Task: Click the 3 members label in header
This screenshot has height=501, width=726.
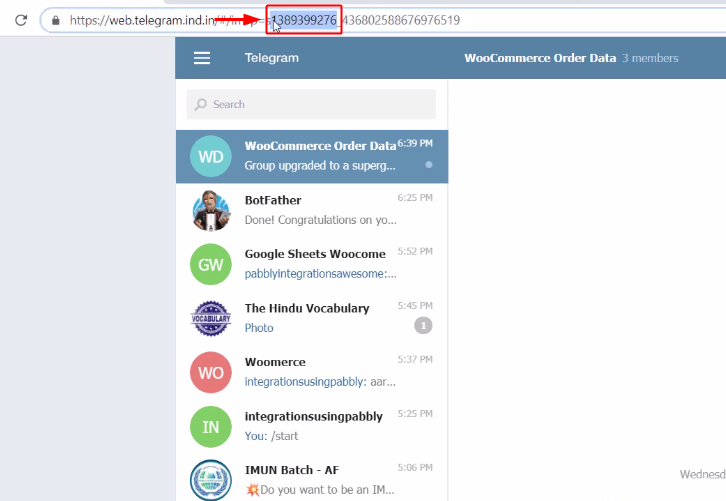Action: tap(651, 58)
